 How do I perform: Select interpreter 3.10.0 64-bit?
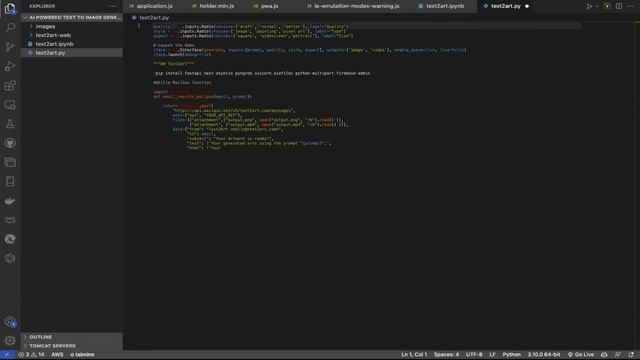pos(544,355)
